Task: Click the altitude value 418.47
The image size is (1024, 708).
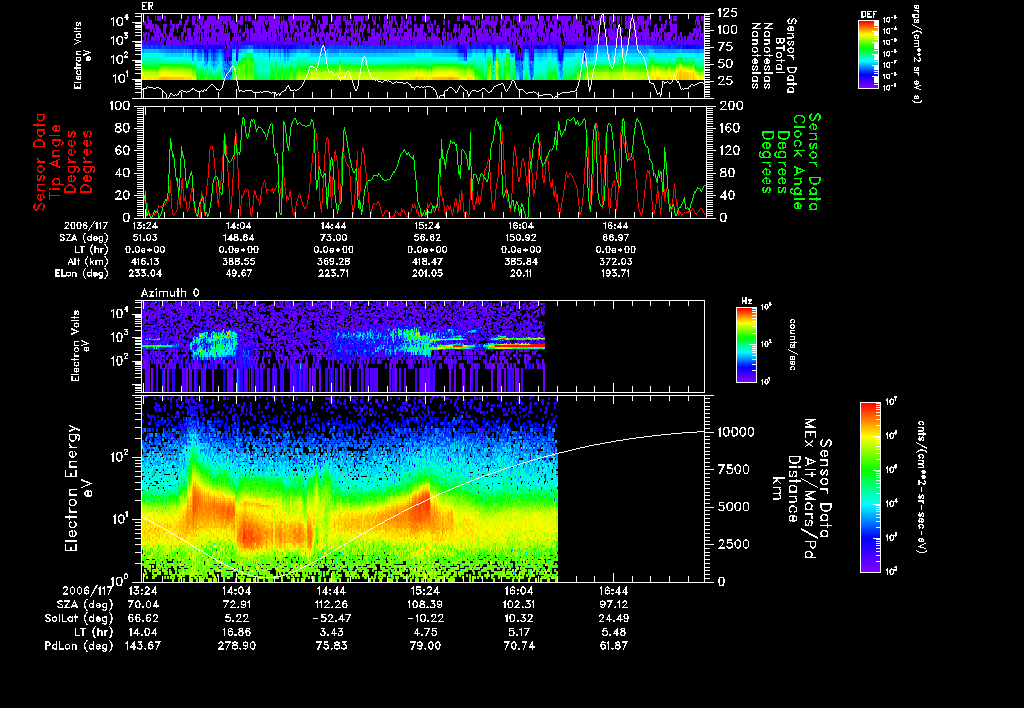Action: pyautogui.click(x=427, y=261)
